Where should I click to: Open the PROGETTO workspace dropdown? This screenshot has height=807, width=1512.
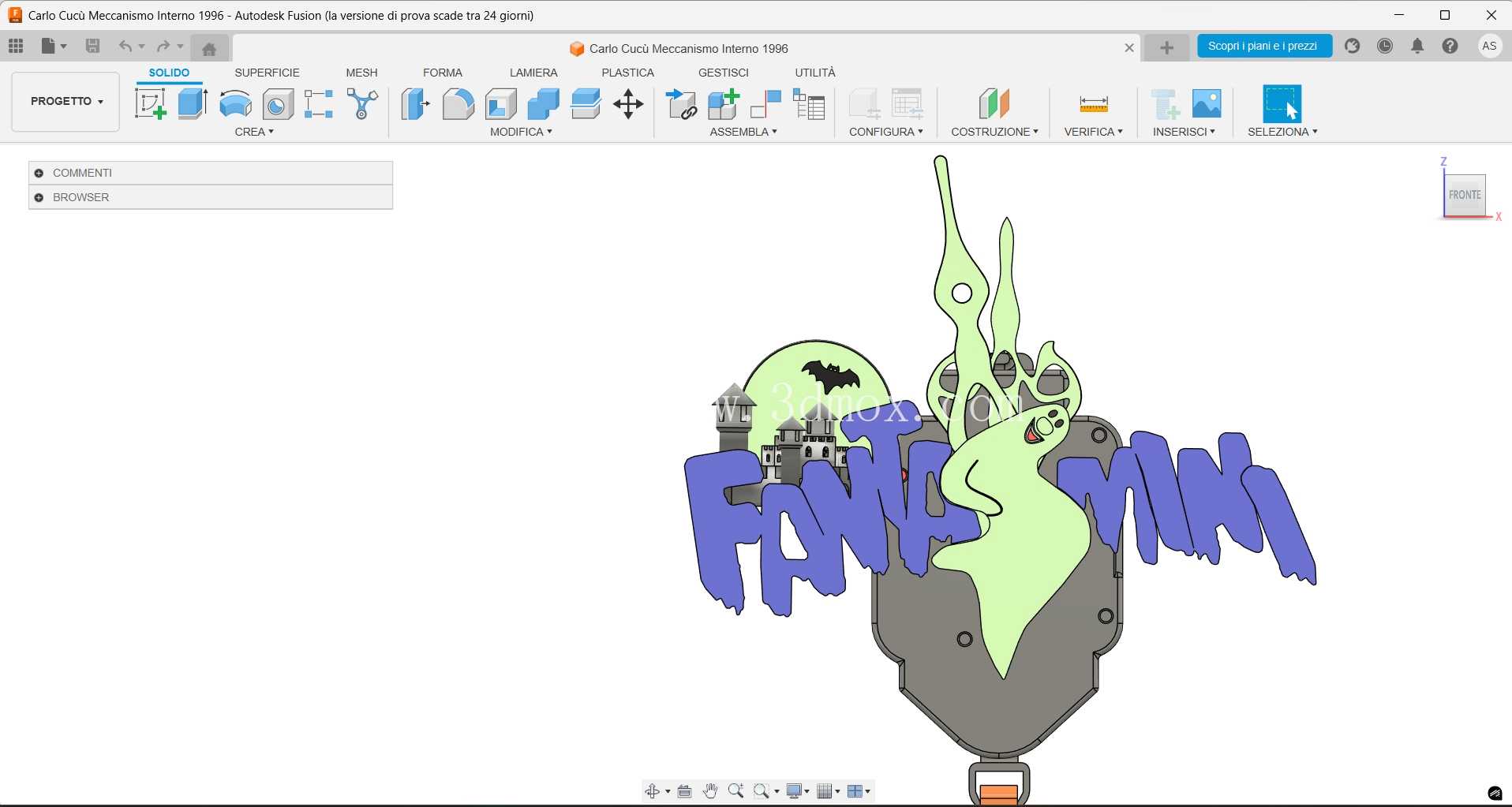[x=66, y=101]
